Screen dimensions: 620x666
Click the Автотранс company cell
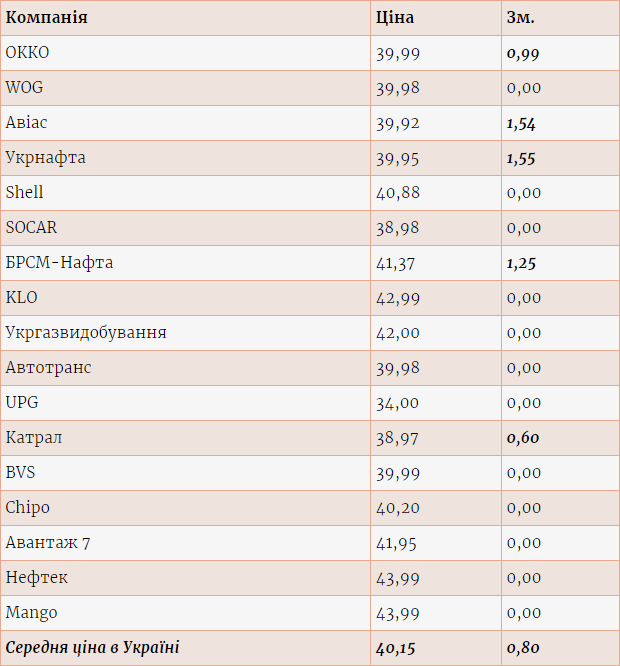48,368
